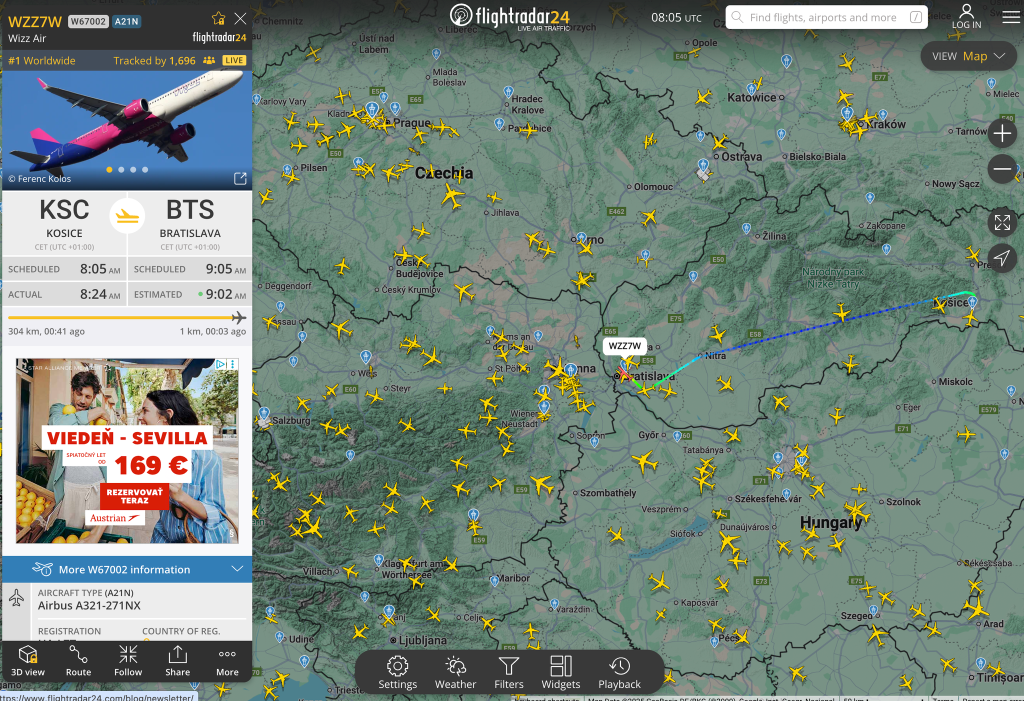
Task: Open the More options menu
Action: [x=227, y=660]
